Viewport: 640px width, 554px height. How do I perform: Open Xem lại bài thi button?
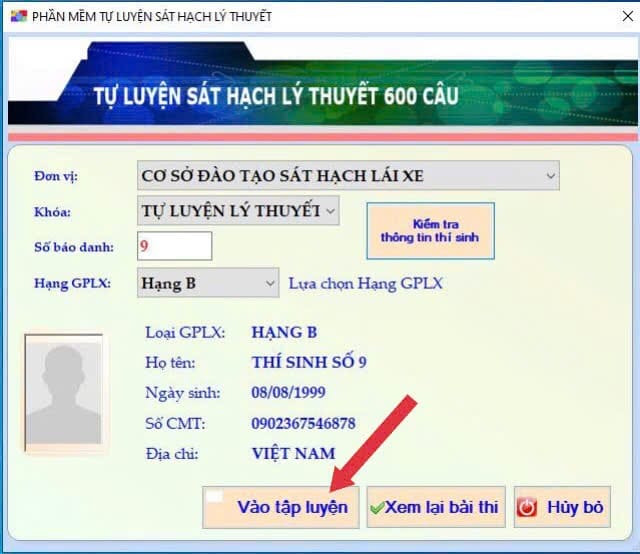pyautogui.click(x=436, y=507)
